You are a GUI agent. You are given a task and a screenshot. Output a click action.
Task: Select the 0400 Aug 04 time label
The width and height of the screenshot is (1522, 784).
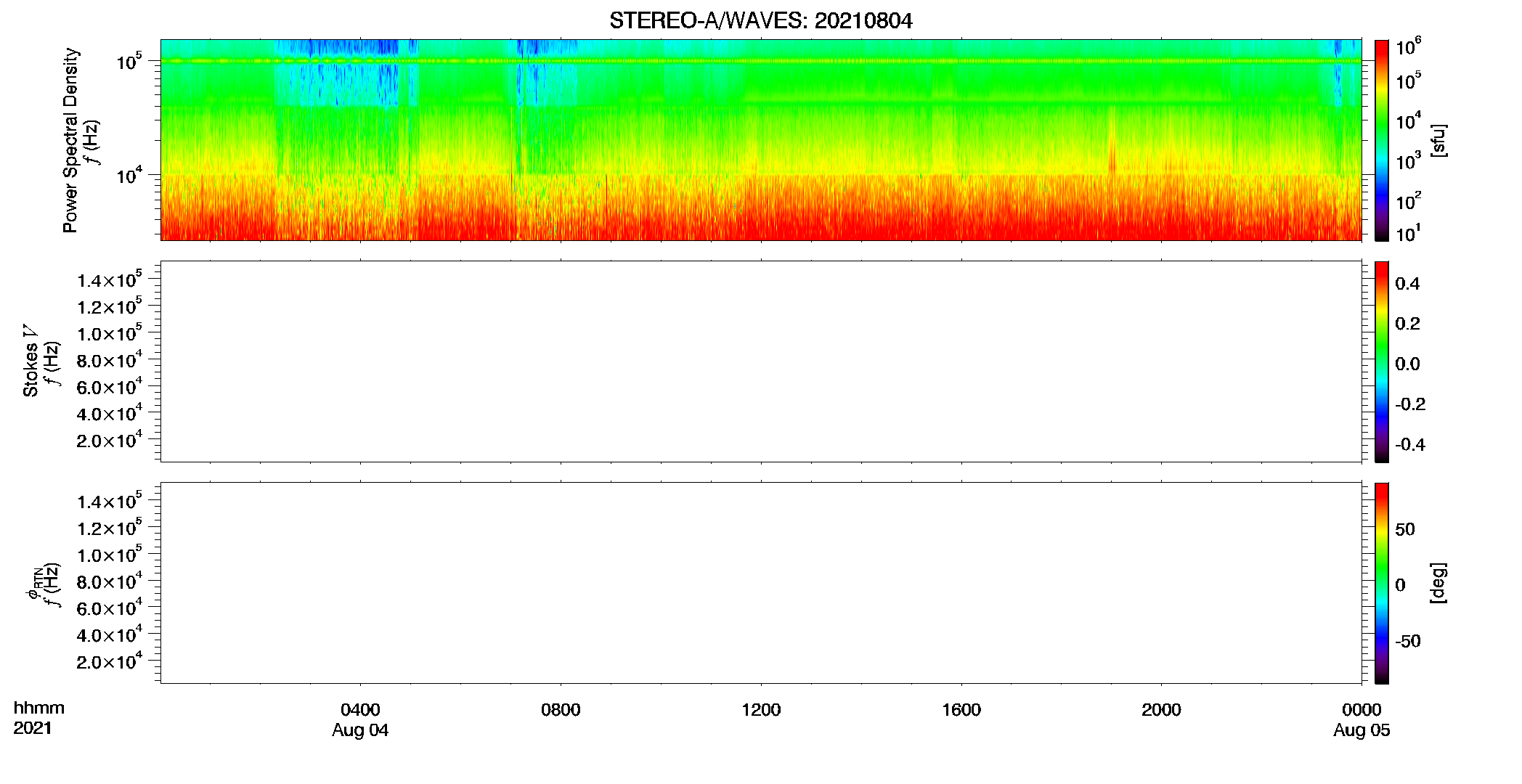coord(360,719)
